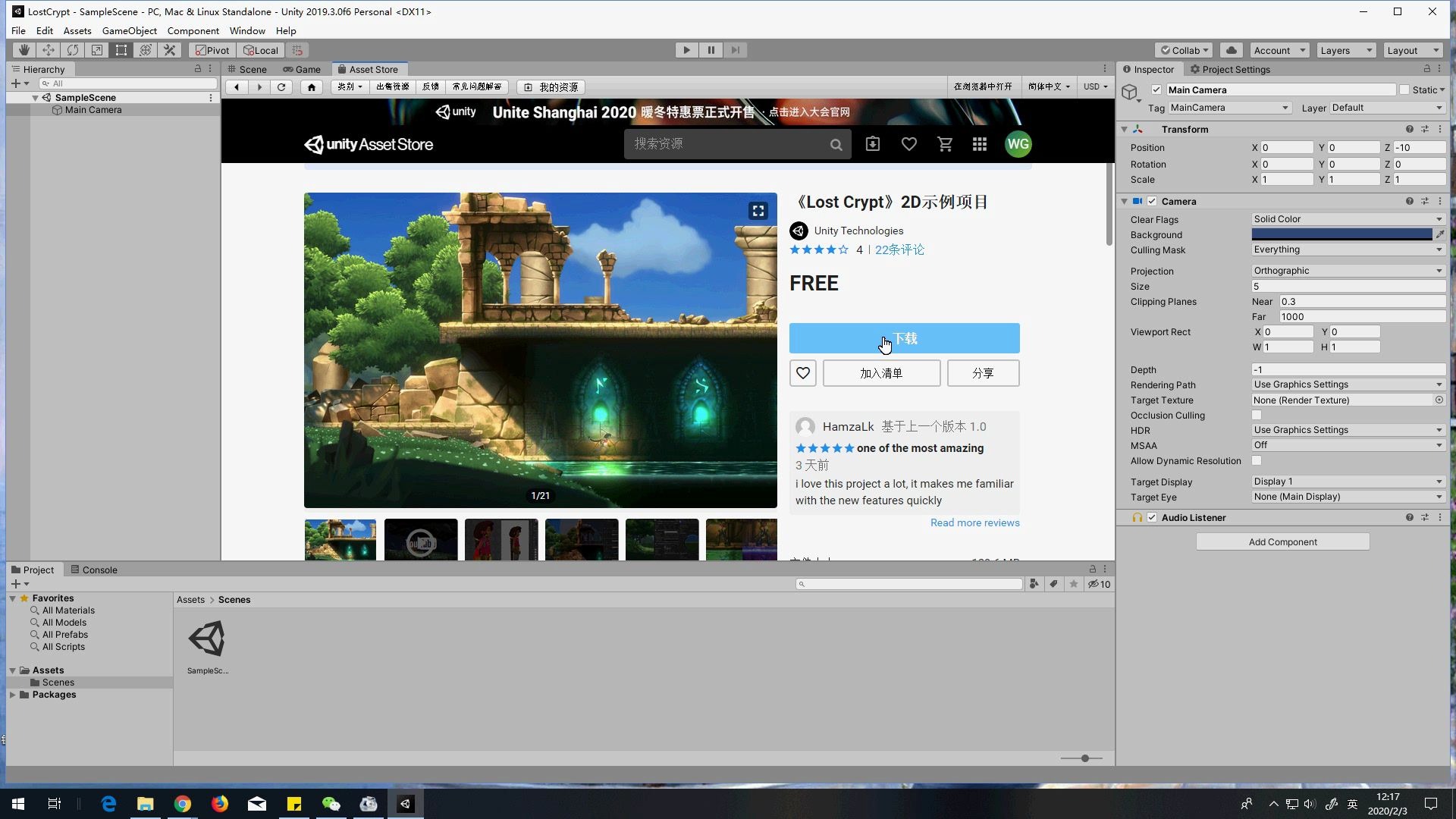Screen dimensions: 1456x819
Task: Go back in Asset Store browser
Action: click(x=237, y=87)
